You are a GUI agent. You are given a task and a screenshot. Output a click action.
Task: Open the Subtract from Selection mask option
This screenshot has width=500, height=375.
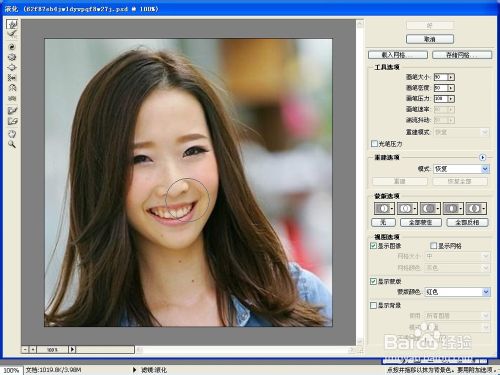[430, 208]
